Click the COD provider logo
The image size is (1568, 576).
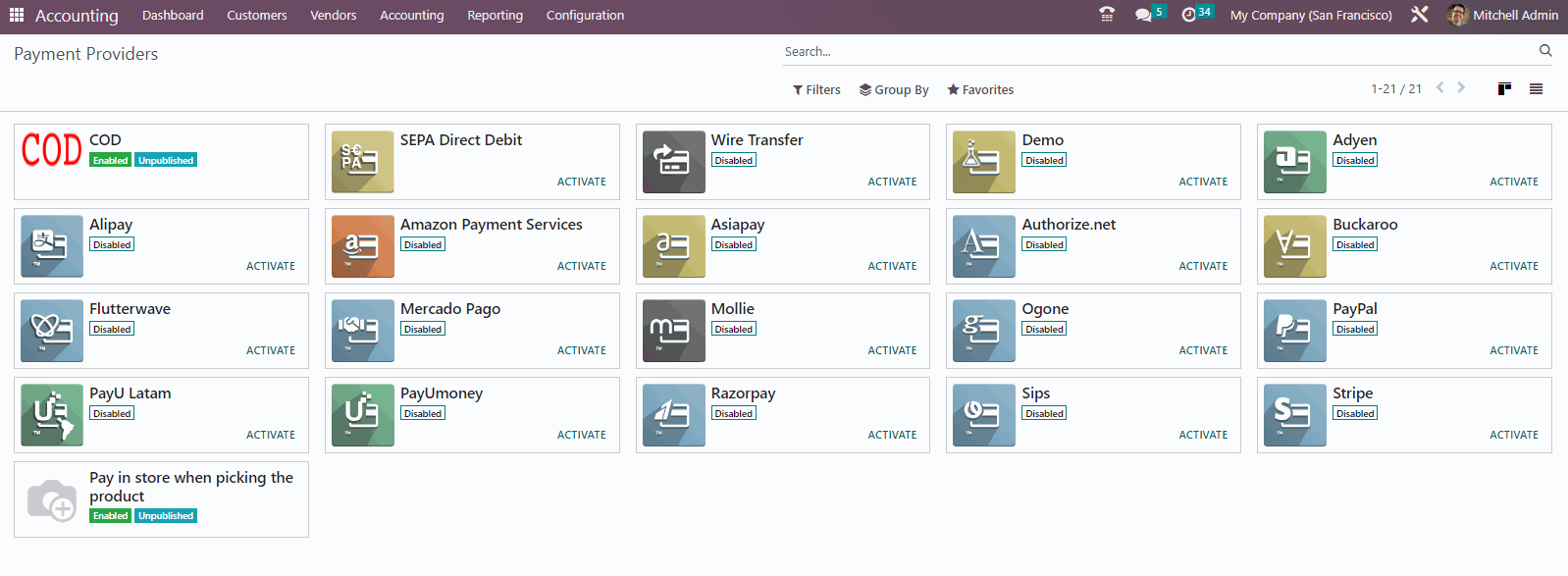click(x=52, y=150)
